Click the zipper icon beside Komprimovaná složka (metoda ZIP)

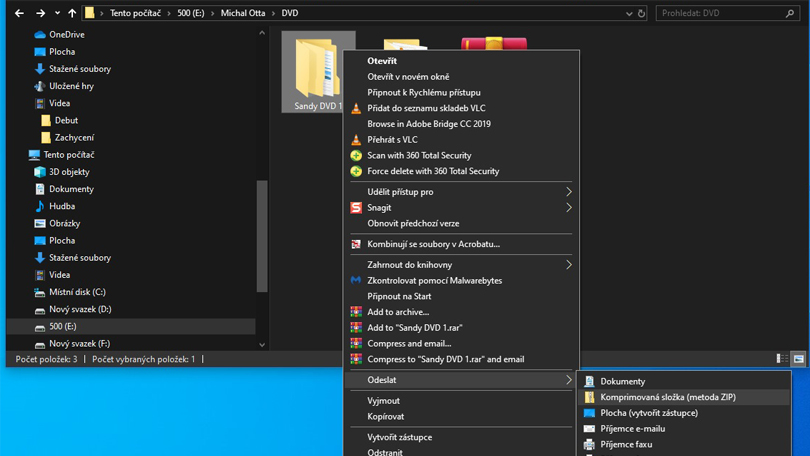[589, 397]
